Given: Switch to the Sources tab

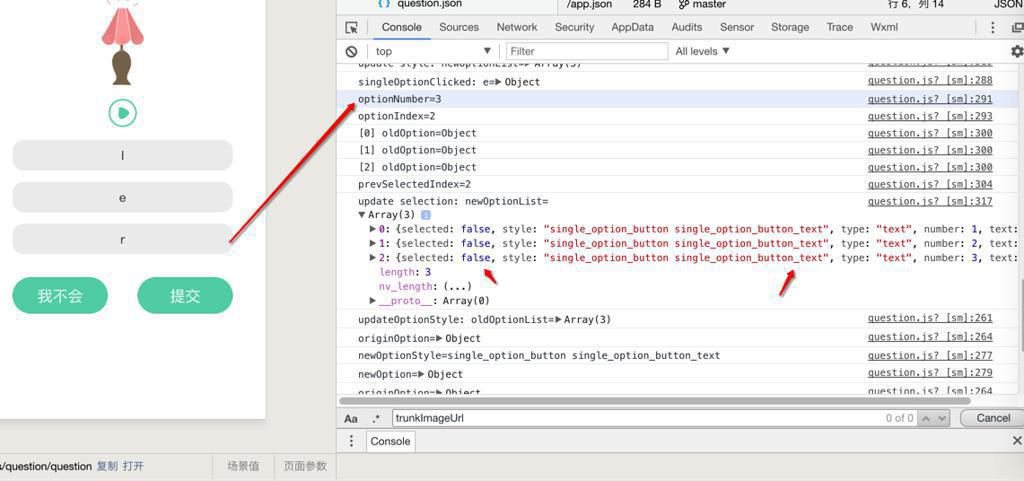Looking at the screenshot, I should [x=459, y=27].
